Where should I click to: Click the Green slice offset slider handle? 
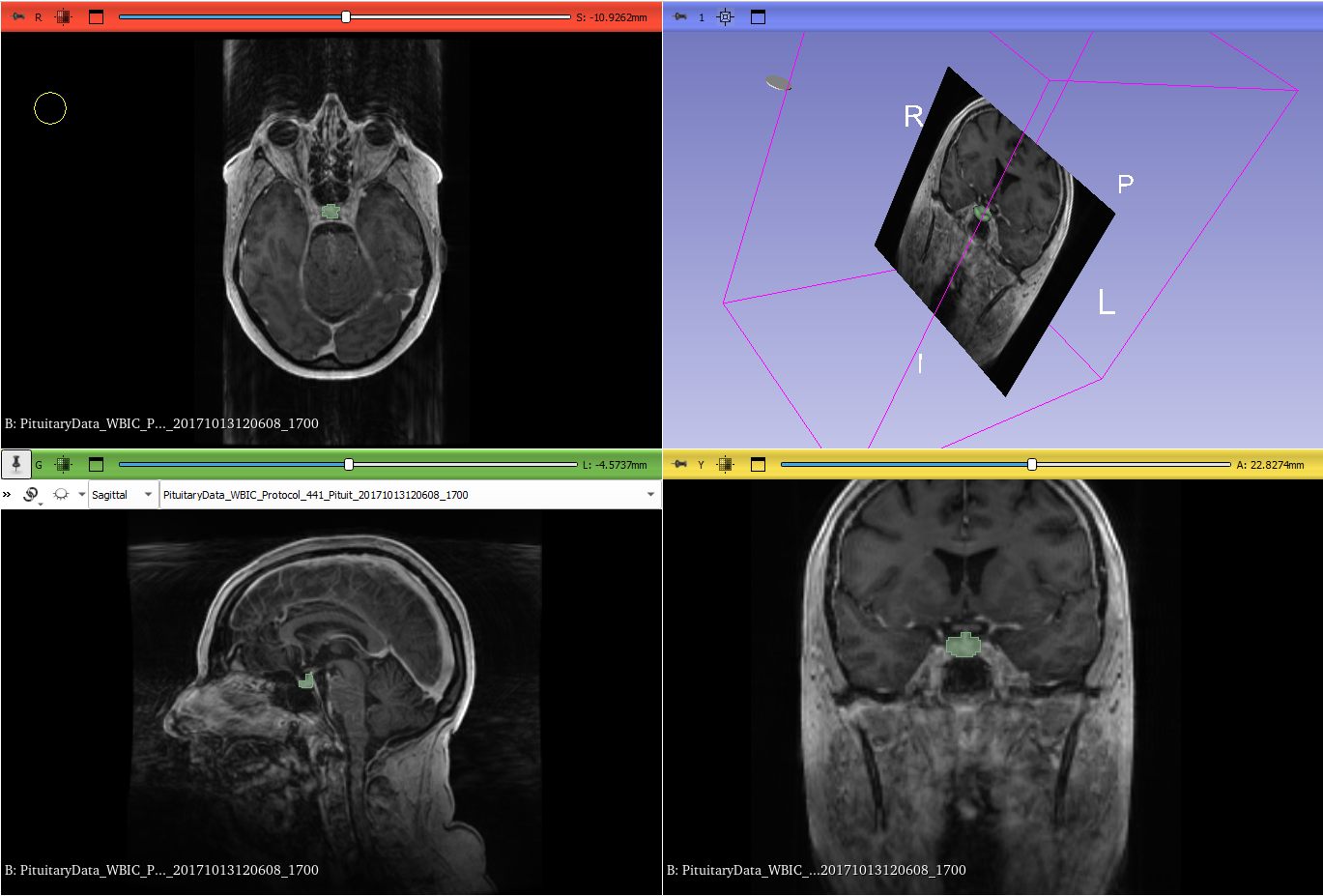(349, 465)
